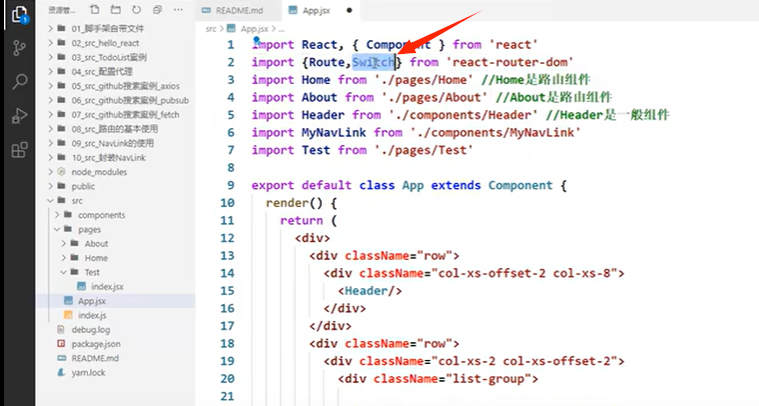Click line number 9 in the gutter
Viewport: 759px width, 406px height.
[x=230, y=185]
